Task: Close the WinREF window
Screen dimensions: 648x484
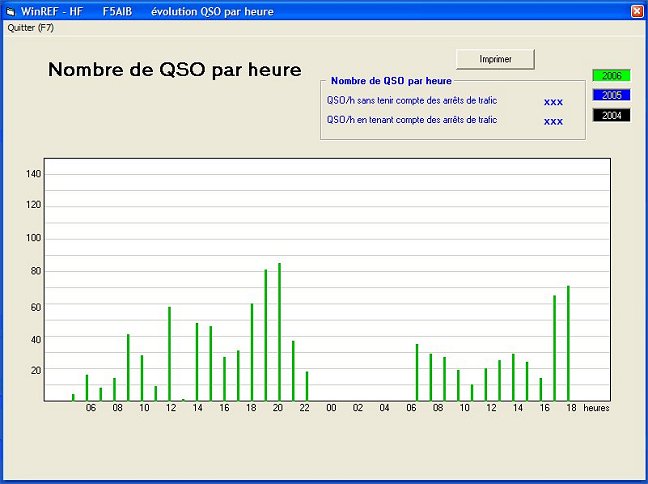Action: point(637,10)
